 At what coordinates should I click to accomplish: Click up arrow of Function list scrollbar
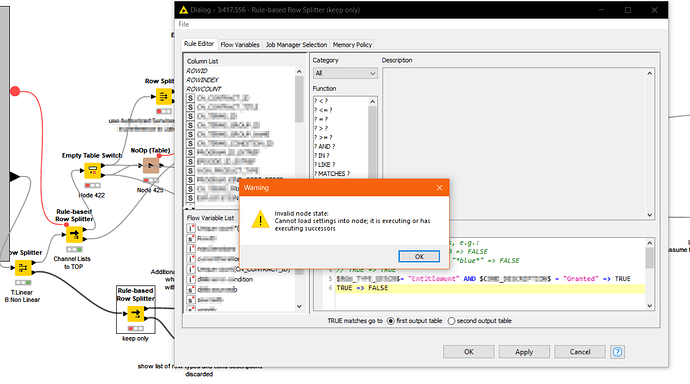tap(372, 102)
